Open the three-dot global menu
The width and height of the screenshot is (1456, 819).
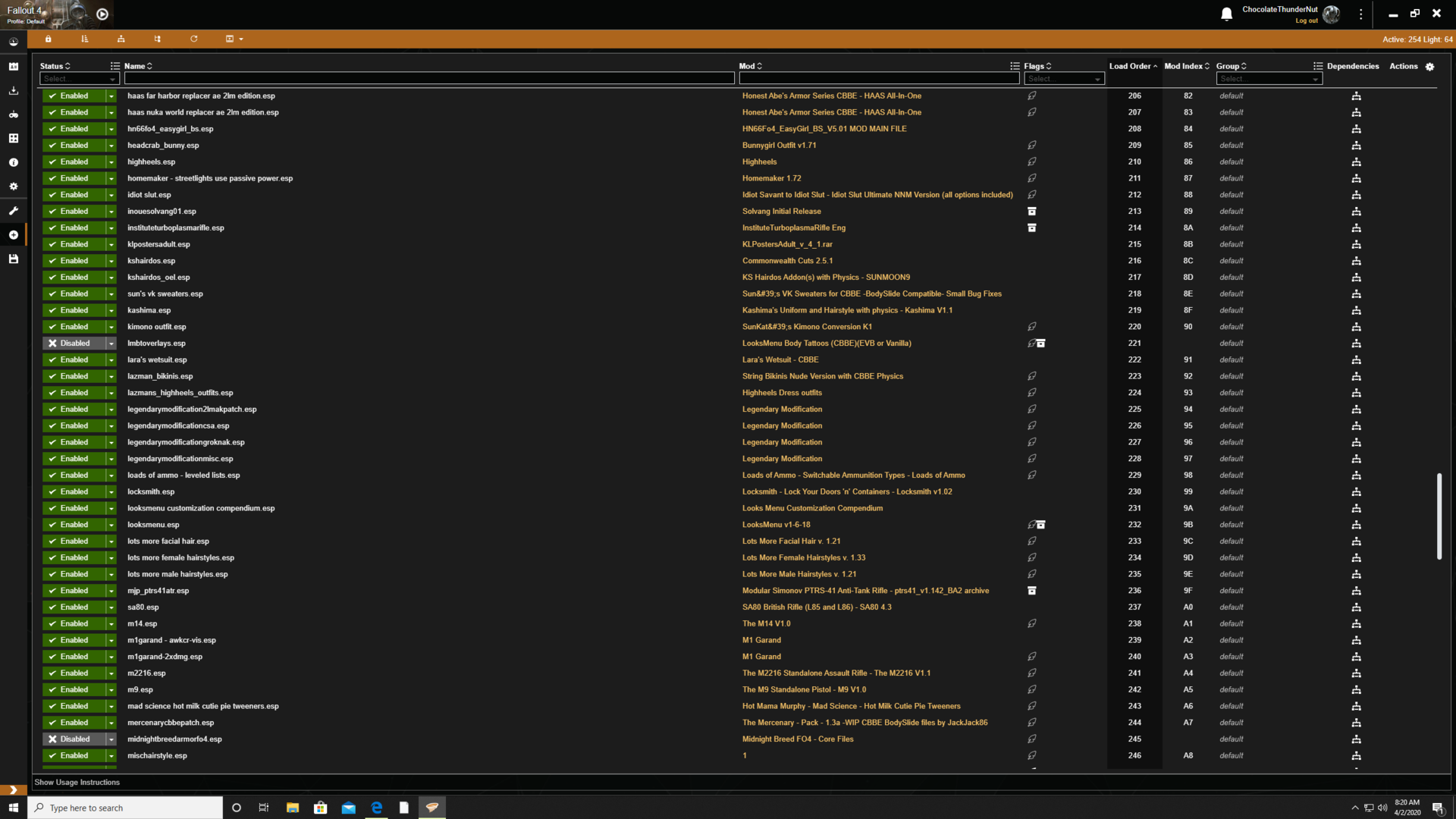(1361, 14)
